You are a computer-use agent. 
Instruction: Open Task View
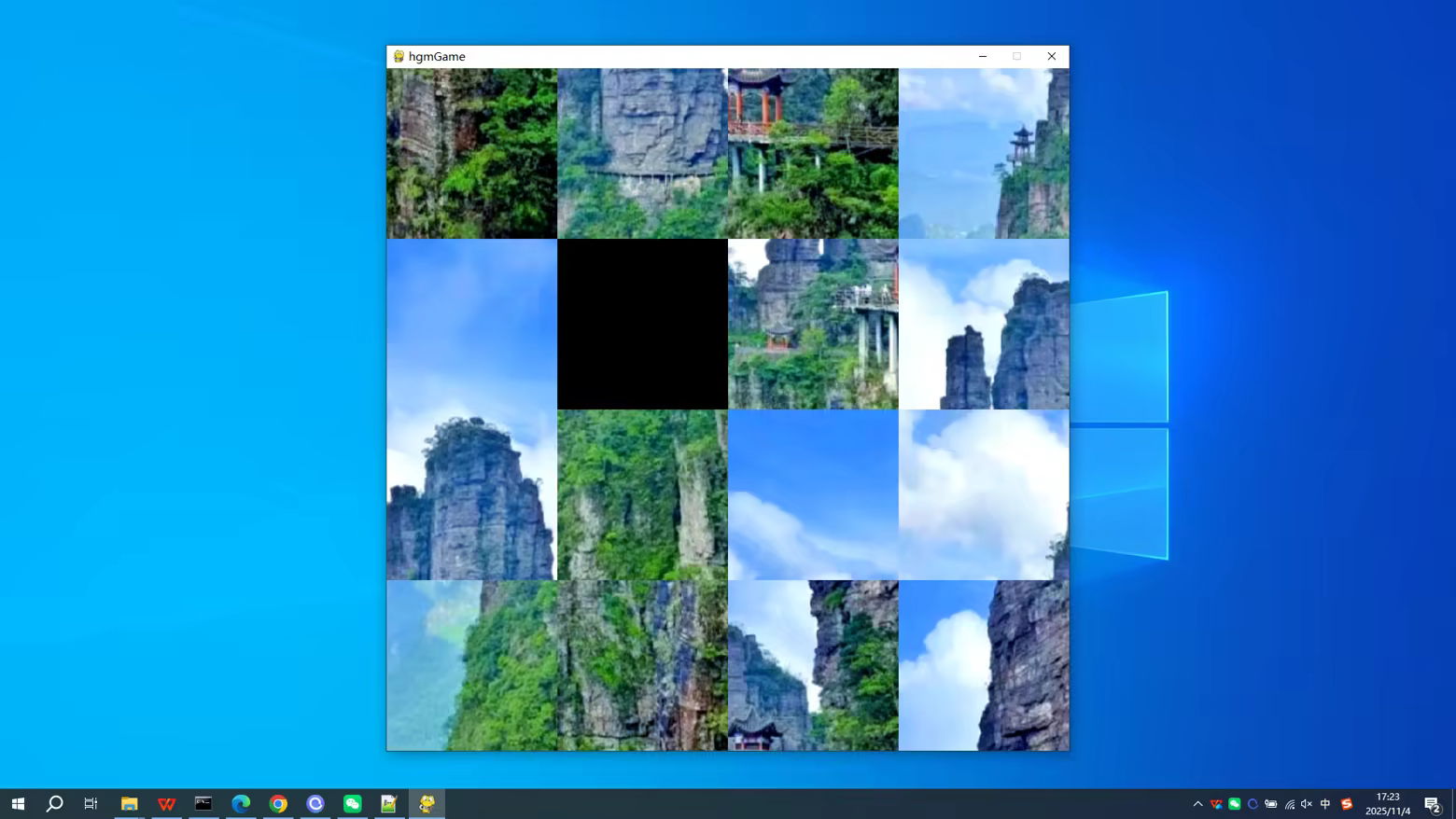click(91, 803)
